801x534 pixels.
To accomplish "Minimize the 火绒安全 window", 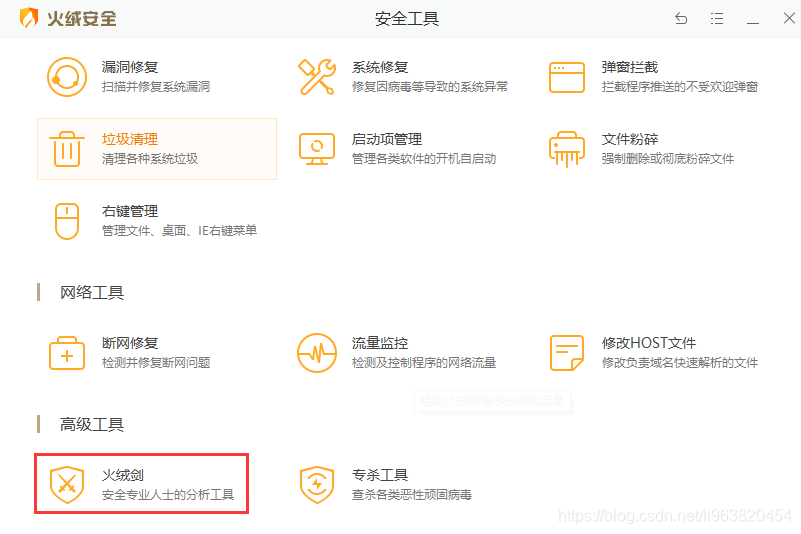I will pyautogui.click(x=752, y=22).
